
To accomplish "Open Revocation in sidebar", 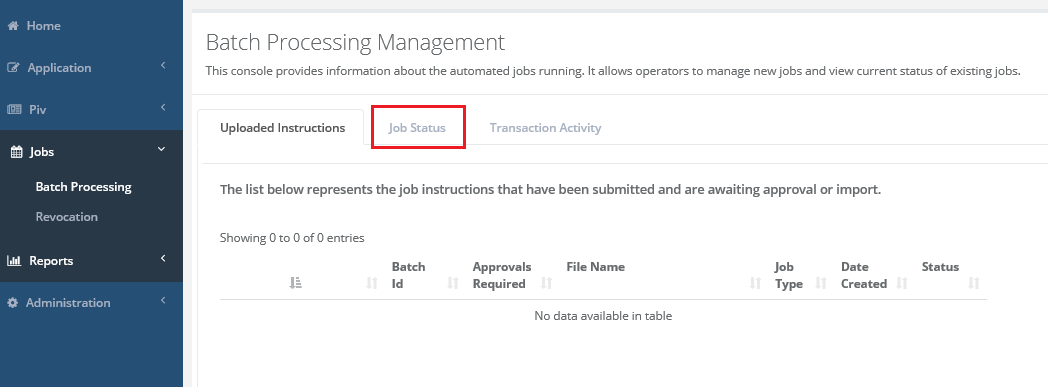I will [x=67, y=217].
